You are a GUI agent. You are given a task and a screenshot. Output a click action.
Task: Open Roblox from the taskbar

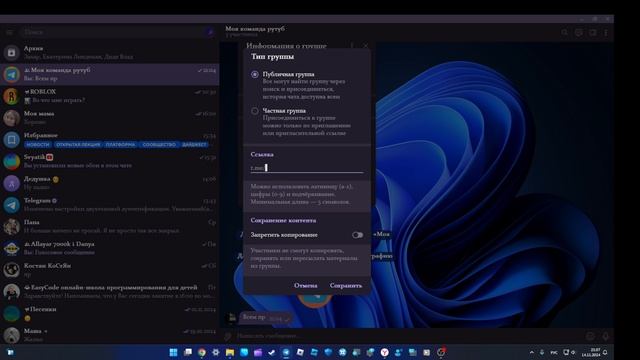click(x=300, y=352)
